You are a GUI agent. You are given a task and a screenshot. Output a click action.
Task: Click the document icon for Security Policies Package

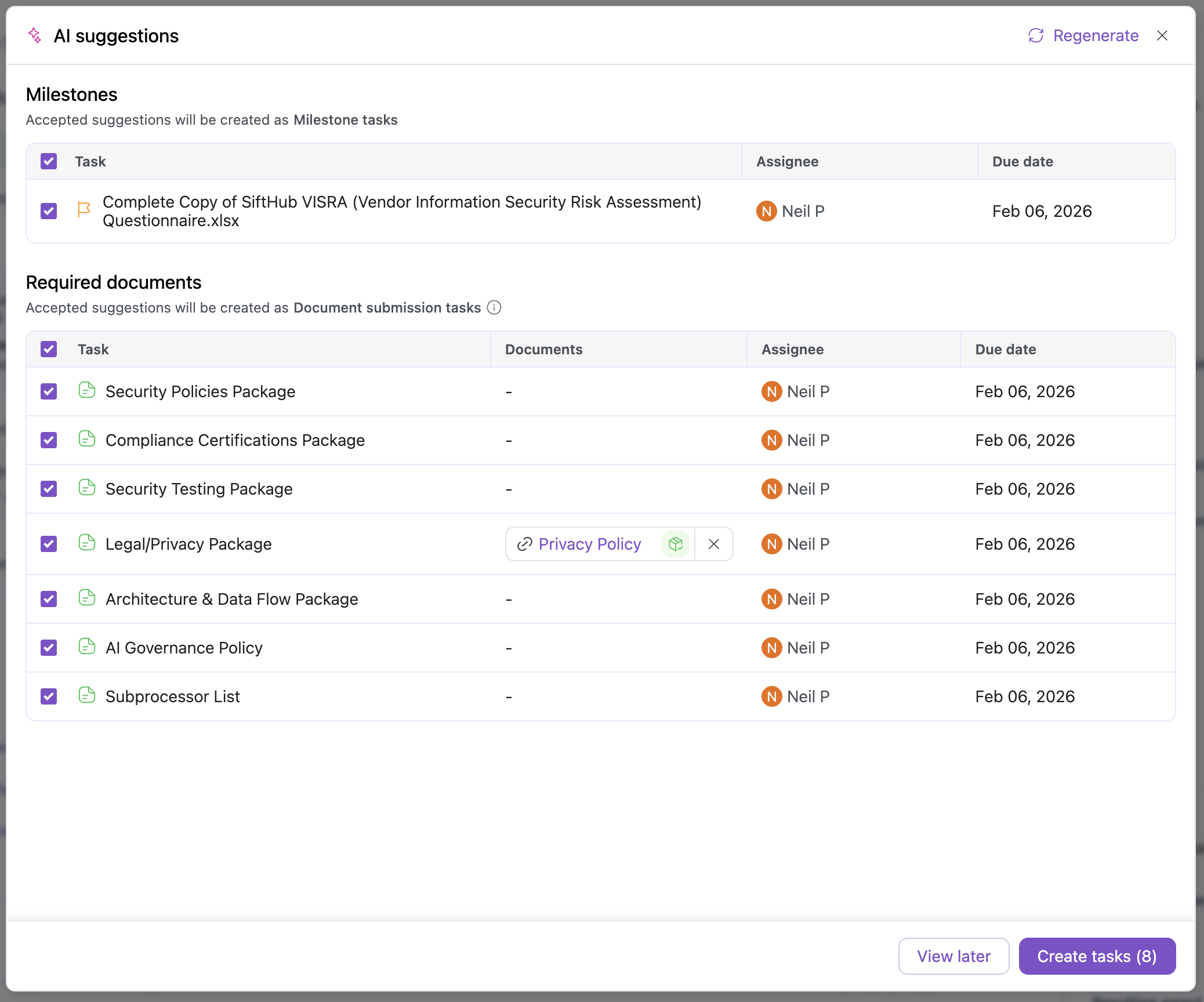[x=87, y=390]
